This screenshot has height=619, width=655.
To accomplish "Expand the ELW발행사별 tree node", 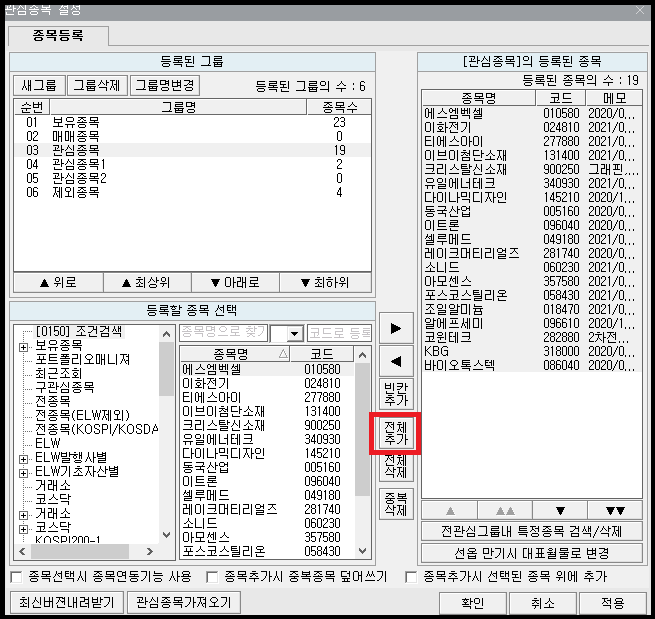I will pos(24,459).
